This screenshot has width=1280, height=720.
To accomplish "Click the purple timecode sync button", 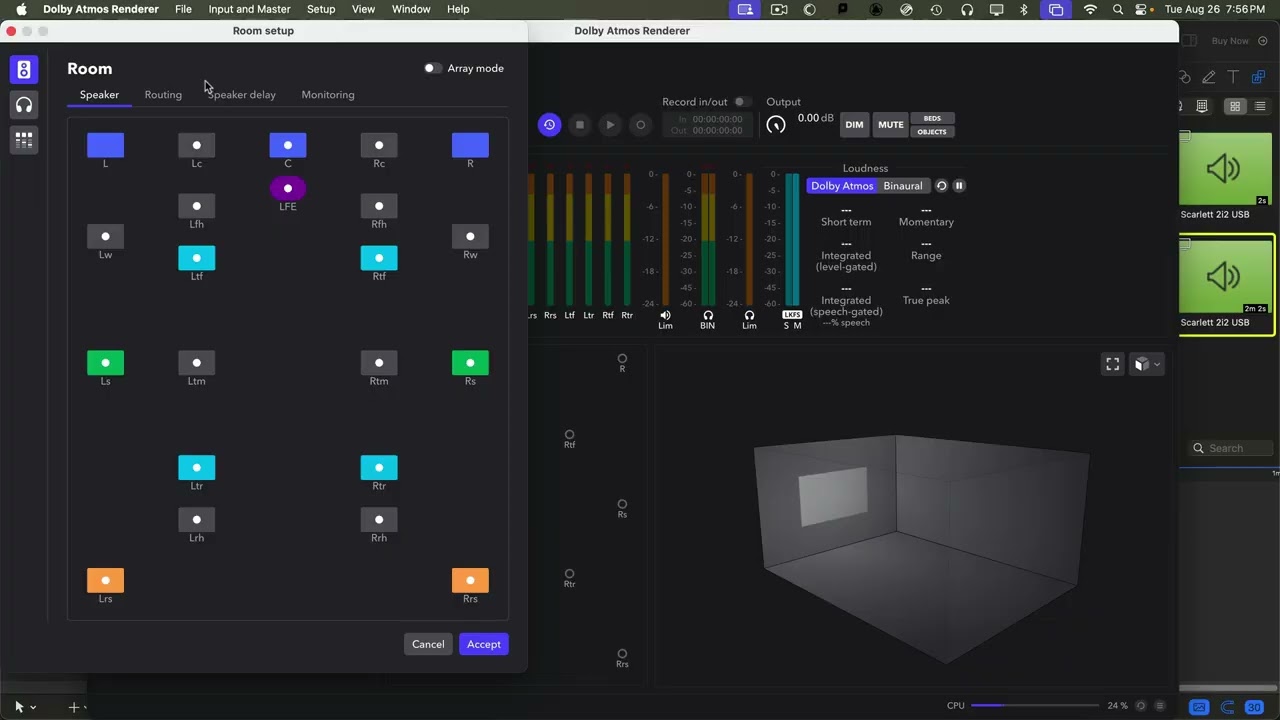I will (549, 125).
